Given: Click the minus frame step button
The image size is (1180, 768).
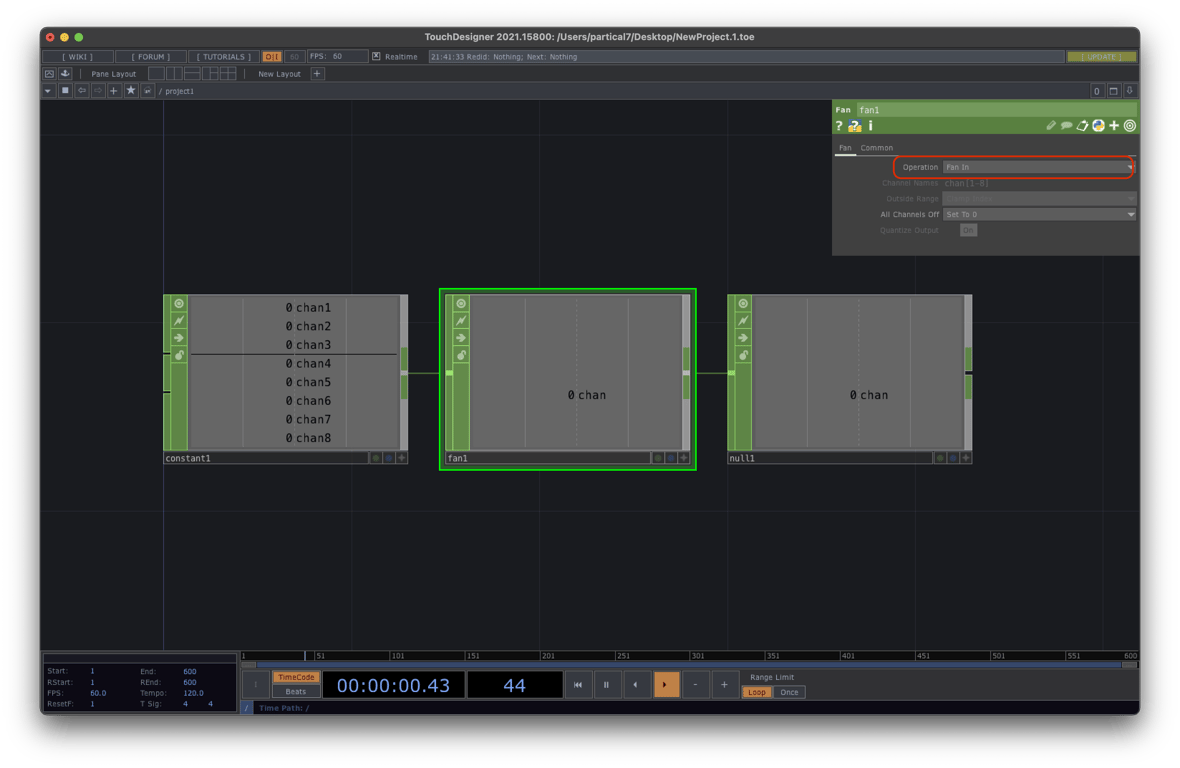Looking at the screenshot, I should 695,685.
